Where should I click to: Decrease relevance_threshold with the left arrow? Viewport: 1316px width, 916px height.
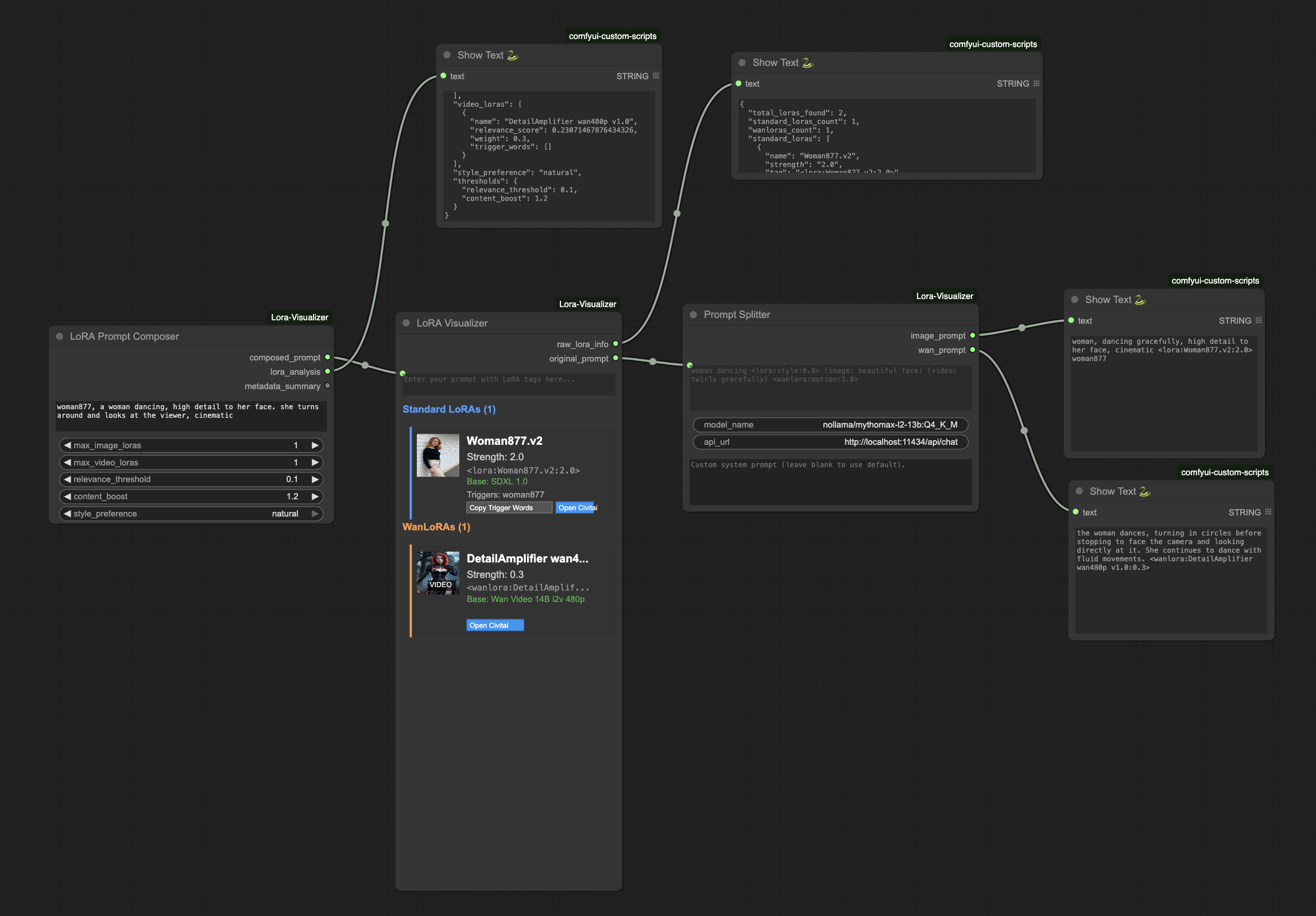tap(68, 479)
